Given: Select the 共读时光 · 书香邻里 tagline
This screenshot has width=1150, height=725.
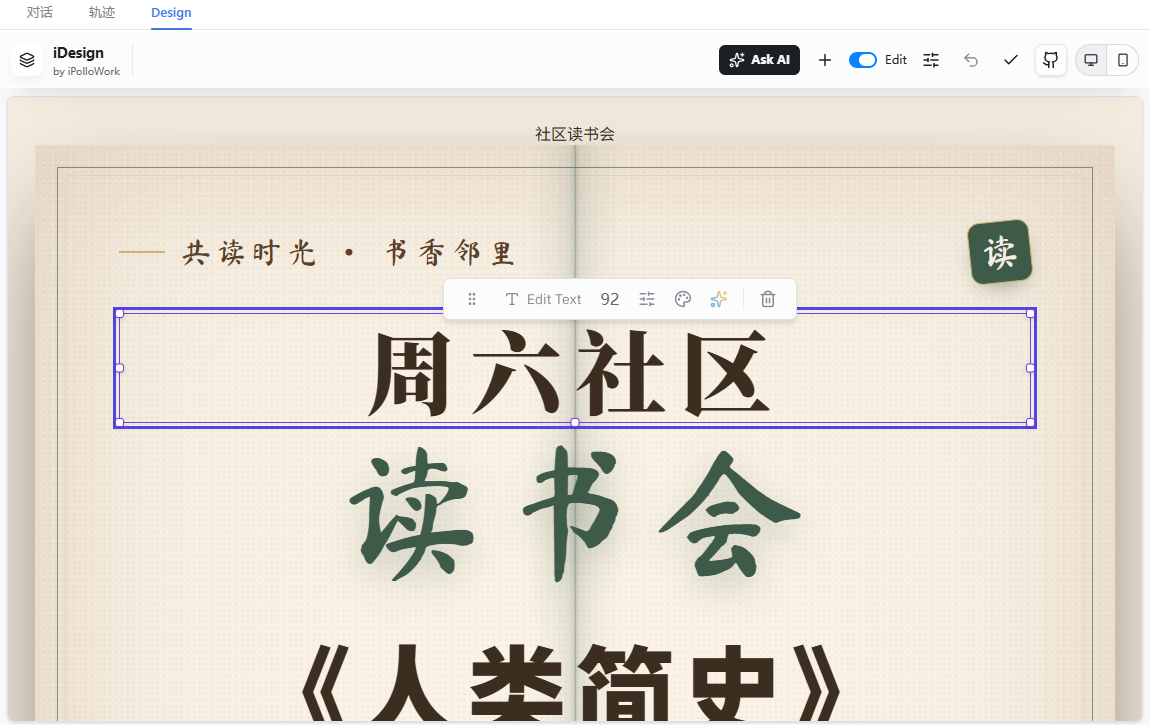Looking at the screenshot, I should click(348, 254).
